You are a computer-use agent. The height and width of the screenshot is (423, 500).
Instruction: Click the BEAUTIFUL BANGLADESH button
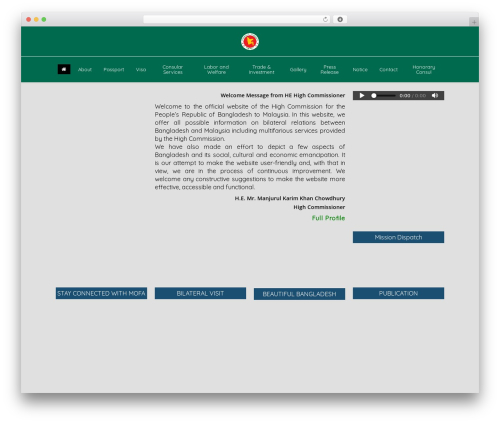(x=299, y=294)
